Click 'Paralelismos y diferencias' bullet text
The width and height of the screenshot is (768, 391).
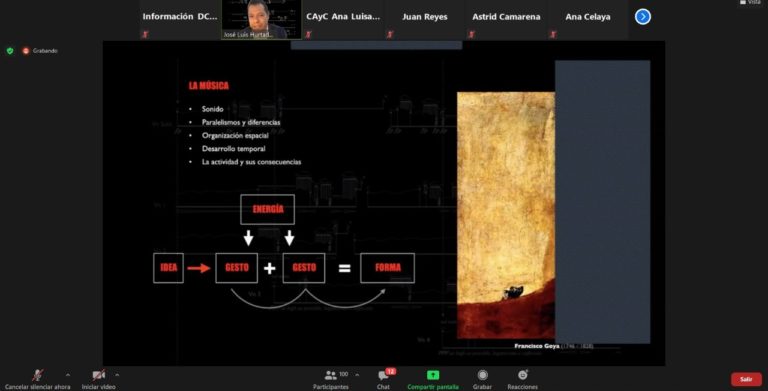(x=241, y=122)
